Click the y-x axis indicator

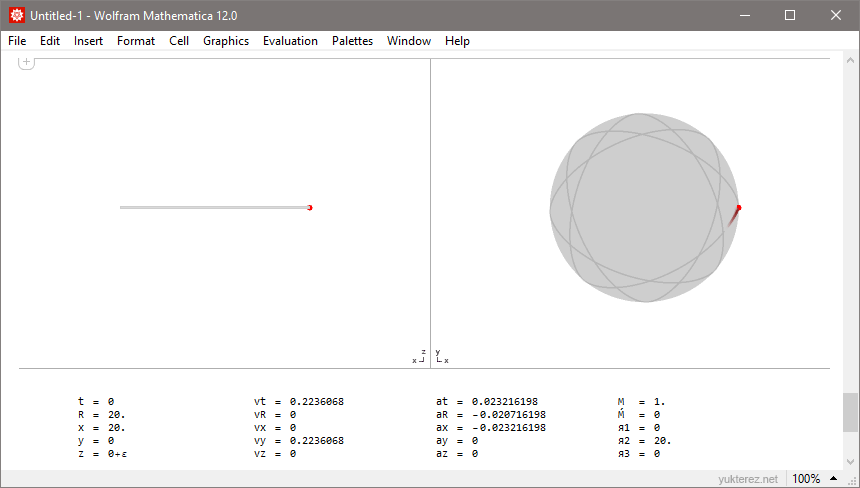(441, 357)
